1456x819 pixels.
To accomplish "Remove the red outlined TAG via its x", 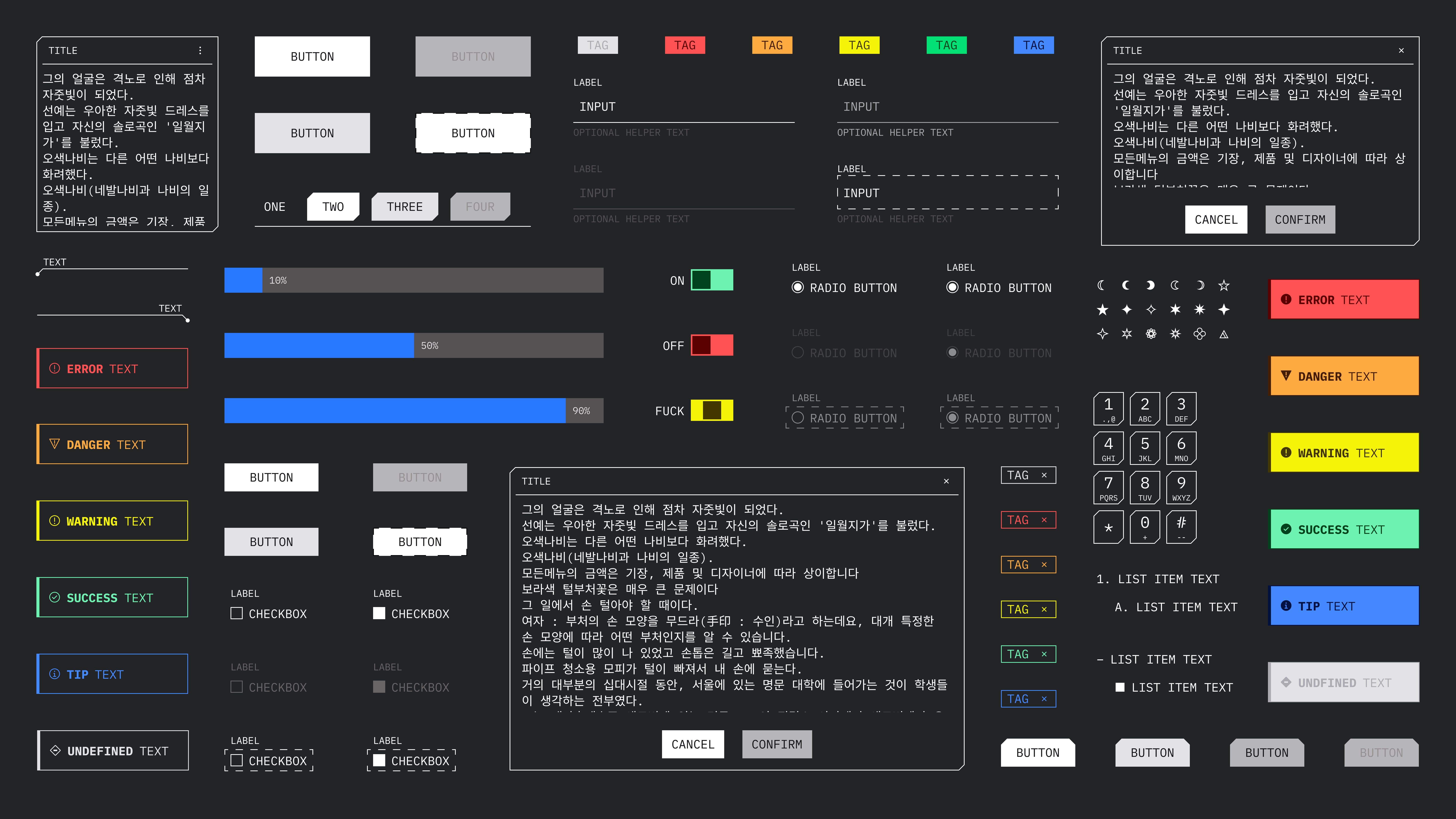I will pyautogui.click(x=1044, y=520).
